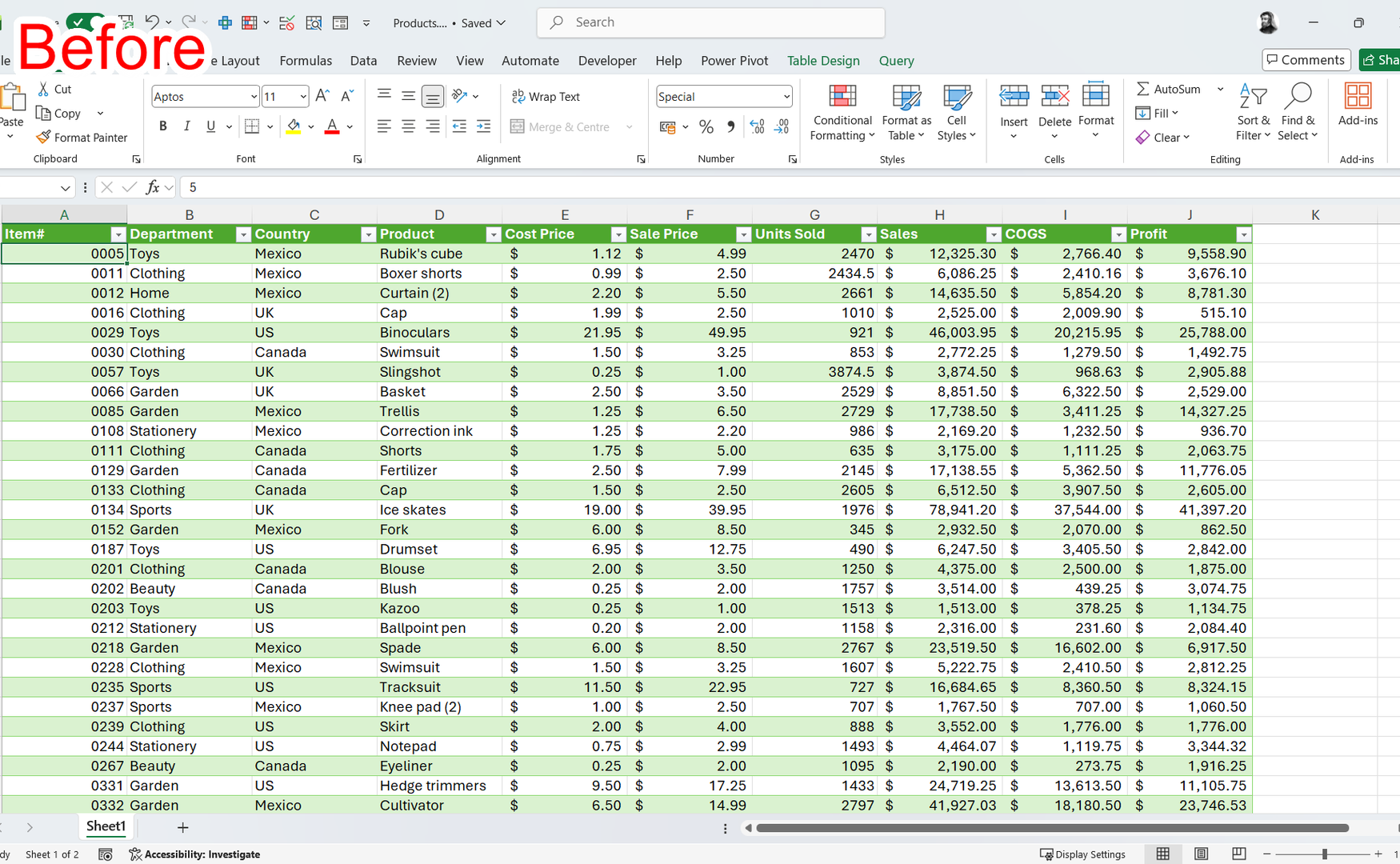The height and width of the screenshot is (864, 1400).
Task: Open the Department column filter dropdown
Action: pos(243,234)
